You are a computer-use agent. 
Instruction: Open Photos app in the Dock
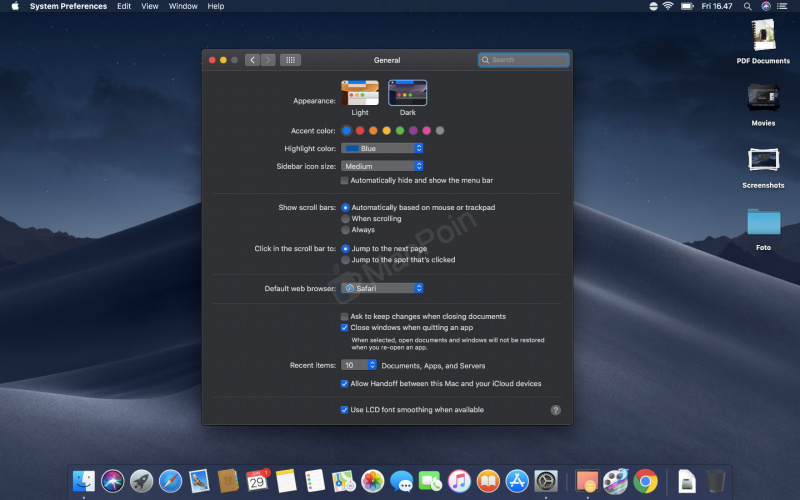coord(372,481)
